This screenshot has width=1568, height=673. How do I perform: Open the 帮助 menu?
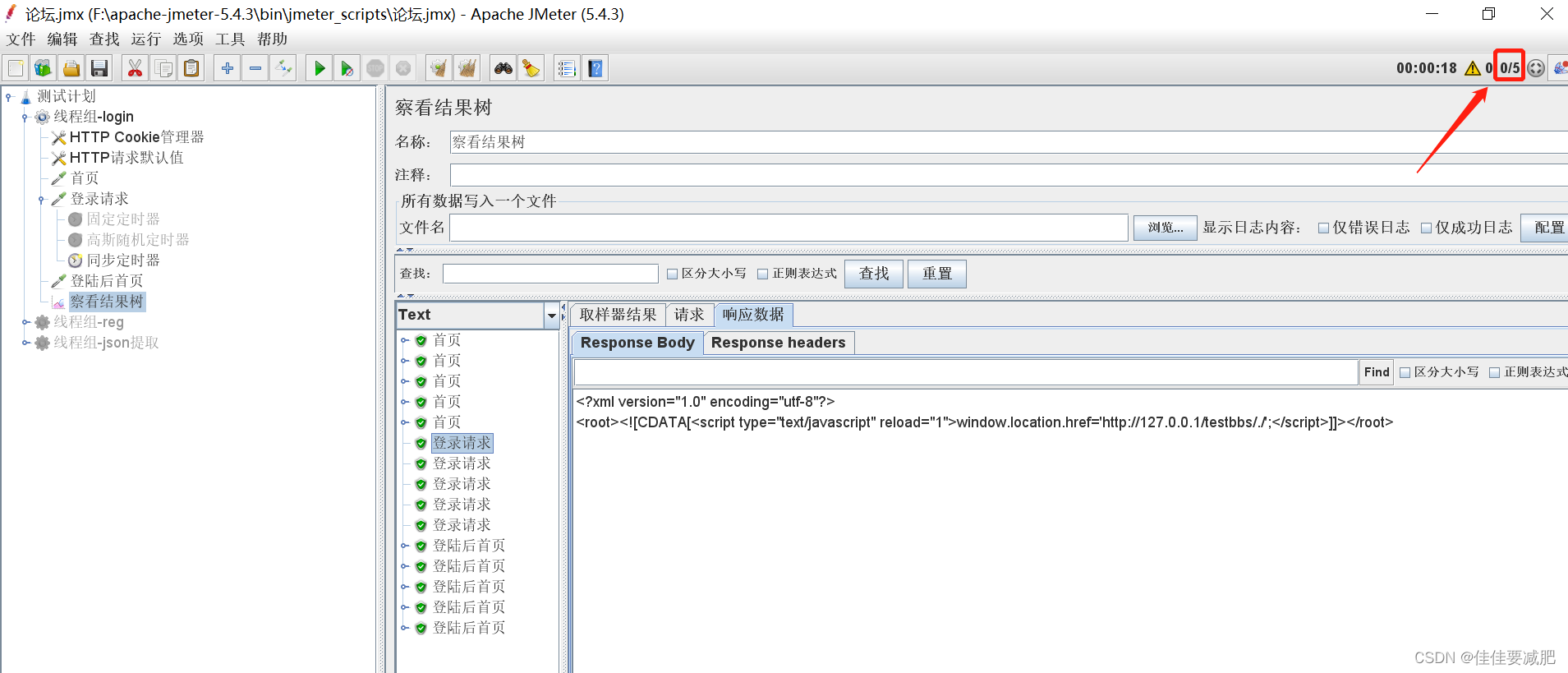tap(272, 39)
